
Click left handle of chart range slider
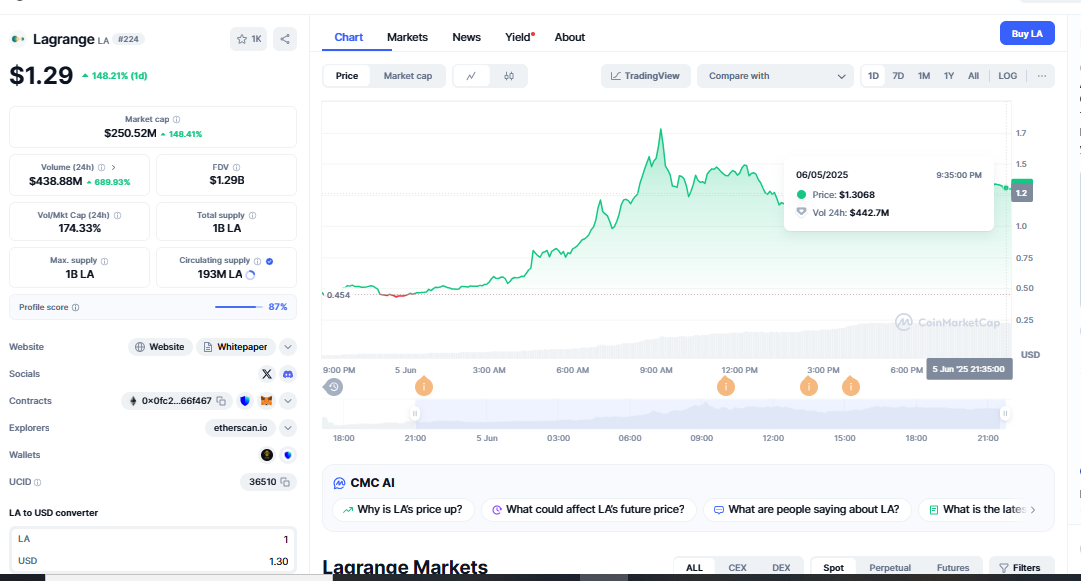tap(415, 414)
